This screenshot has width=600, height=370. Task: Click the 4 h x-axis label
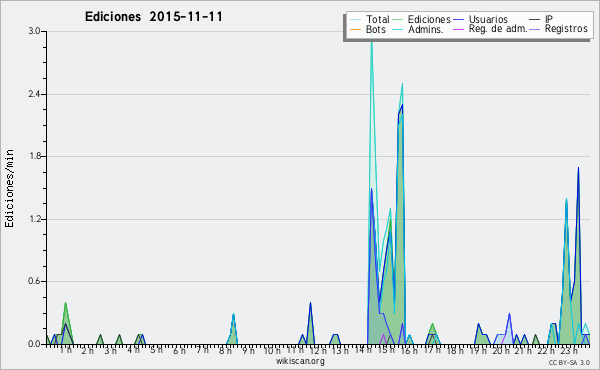tap(134, 350)
